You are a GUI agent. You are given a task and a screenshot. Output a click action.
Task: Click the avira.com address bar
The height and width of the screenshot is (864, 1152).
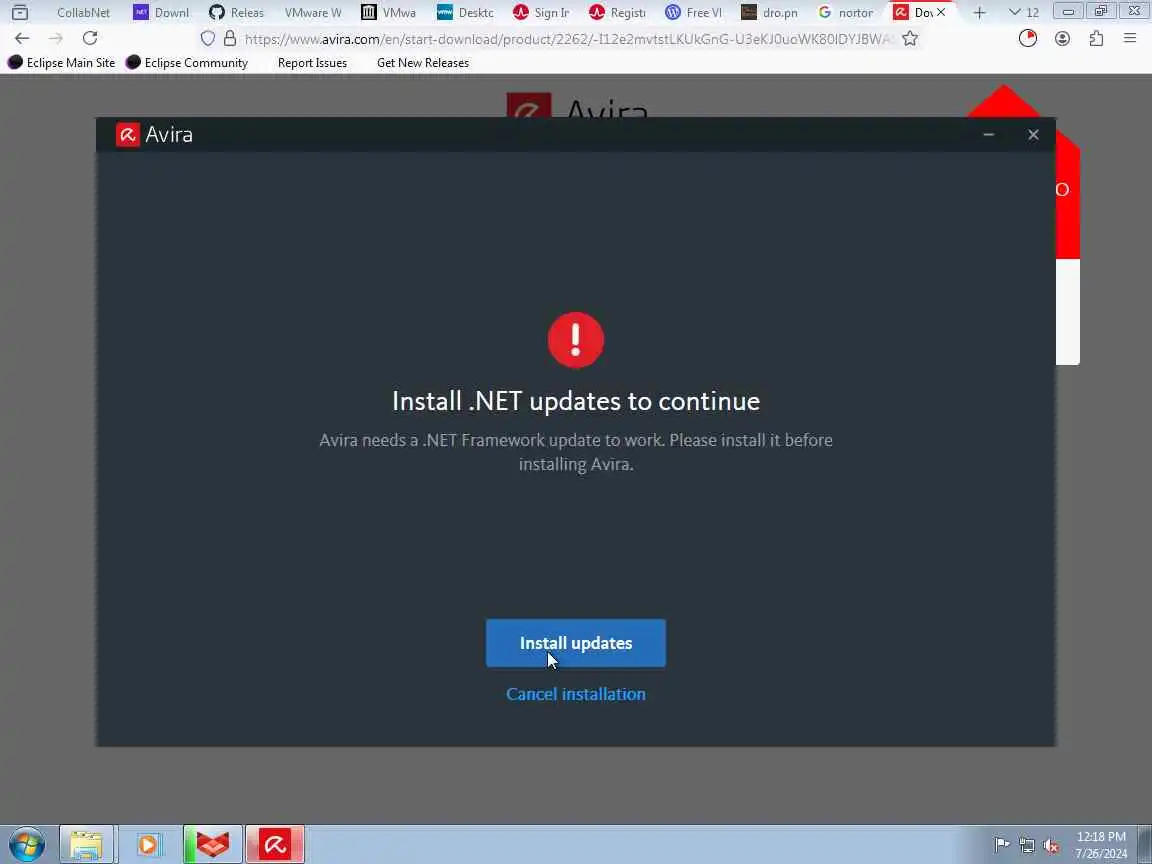[x=566, y=39]
